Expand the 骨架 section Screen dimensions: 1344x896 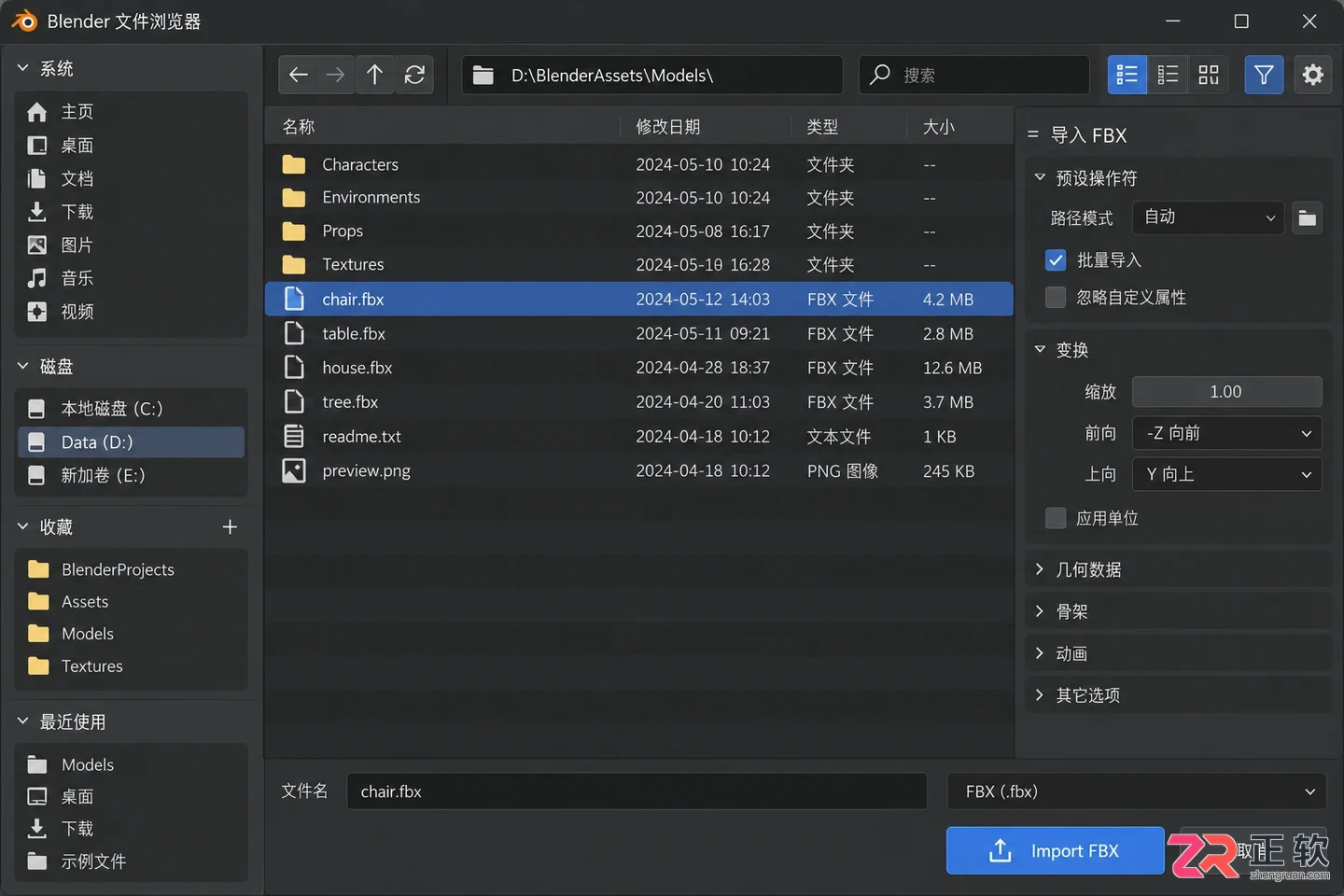tap(1178, 611)
